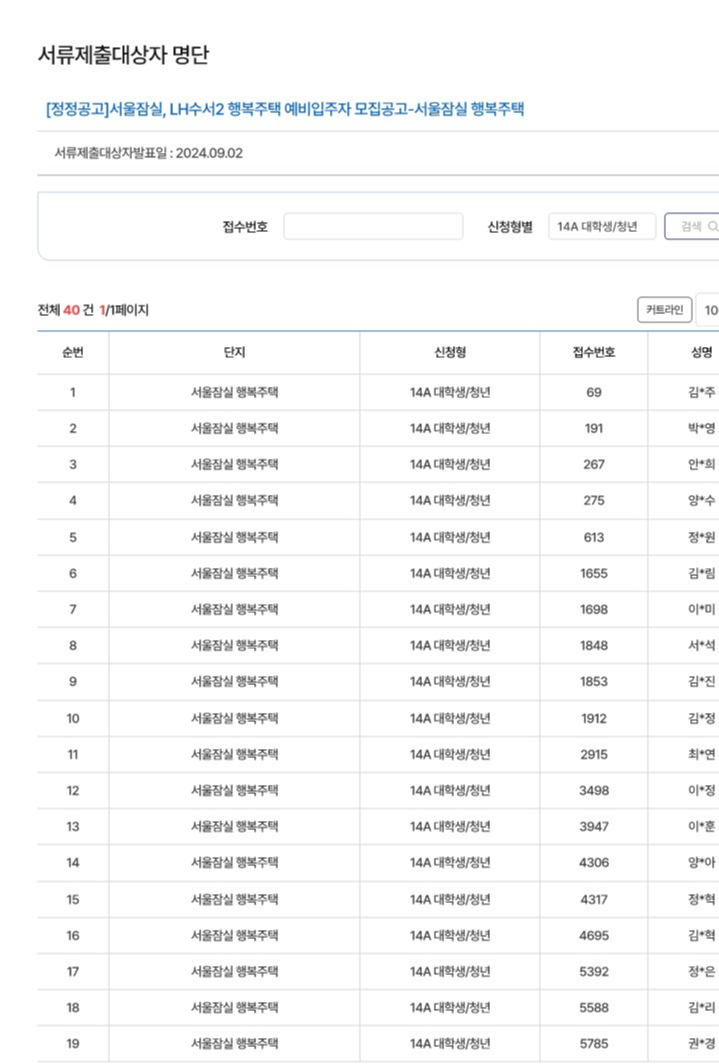Screen dimensions: 719x1064
Task: Select receipt number 3947 cell
Action: (594, 826)
